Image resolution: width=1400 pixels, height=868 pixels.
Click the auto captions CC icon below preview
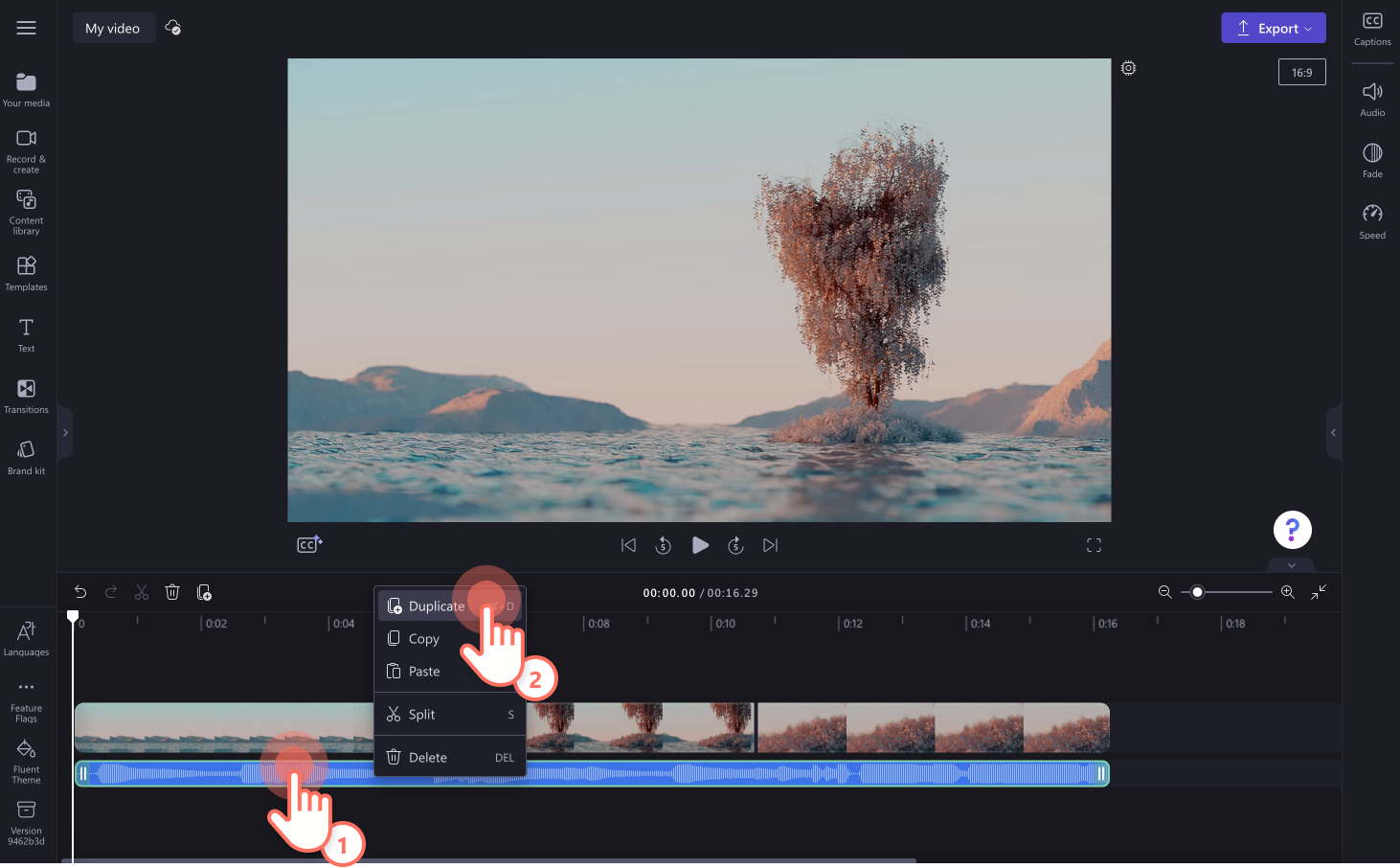coord(309,544)
